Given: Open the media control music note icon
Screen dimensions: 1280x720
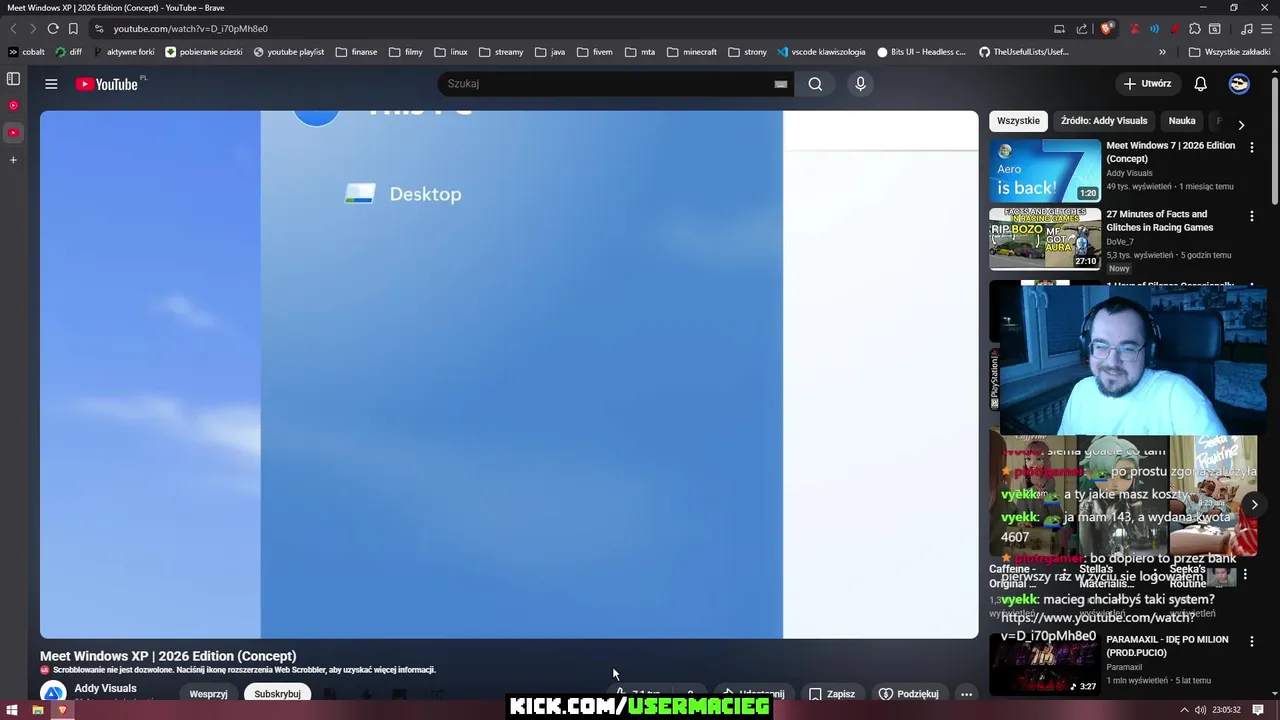Looking at the screenshot, I should (1246, 29).
